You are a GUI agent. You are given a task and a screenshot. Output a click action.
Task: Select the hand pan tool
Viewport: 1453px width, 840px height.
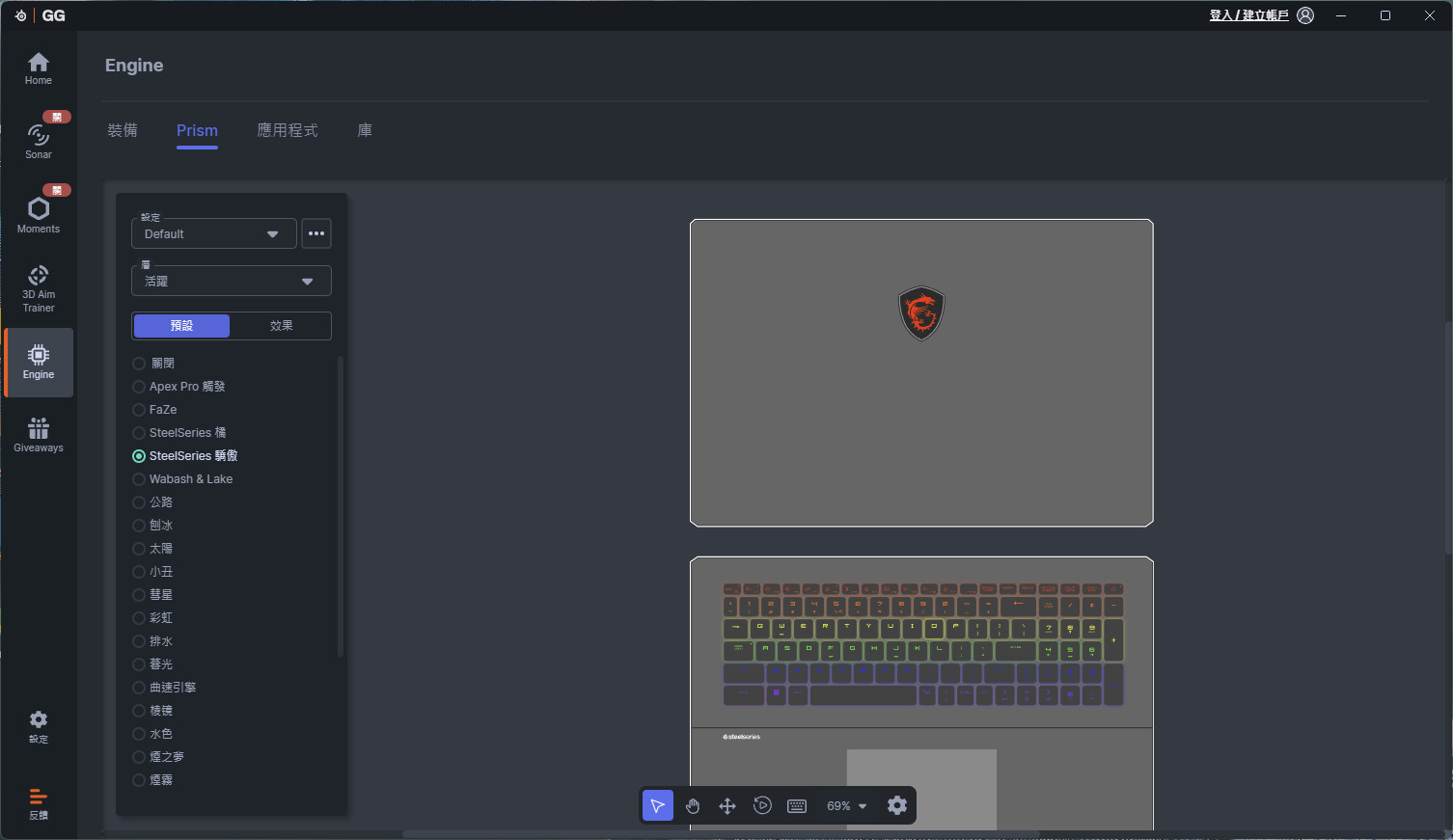(x=693, y=805)
